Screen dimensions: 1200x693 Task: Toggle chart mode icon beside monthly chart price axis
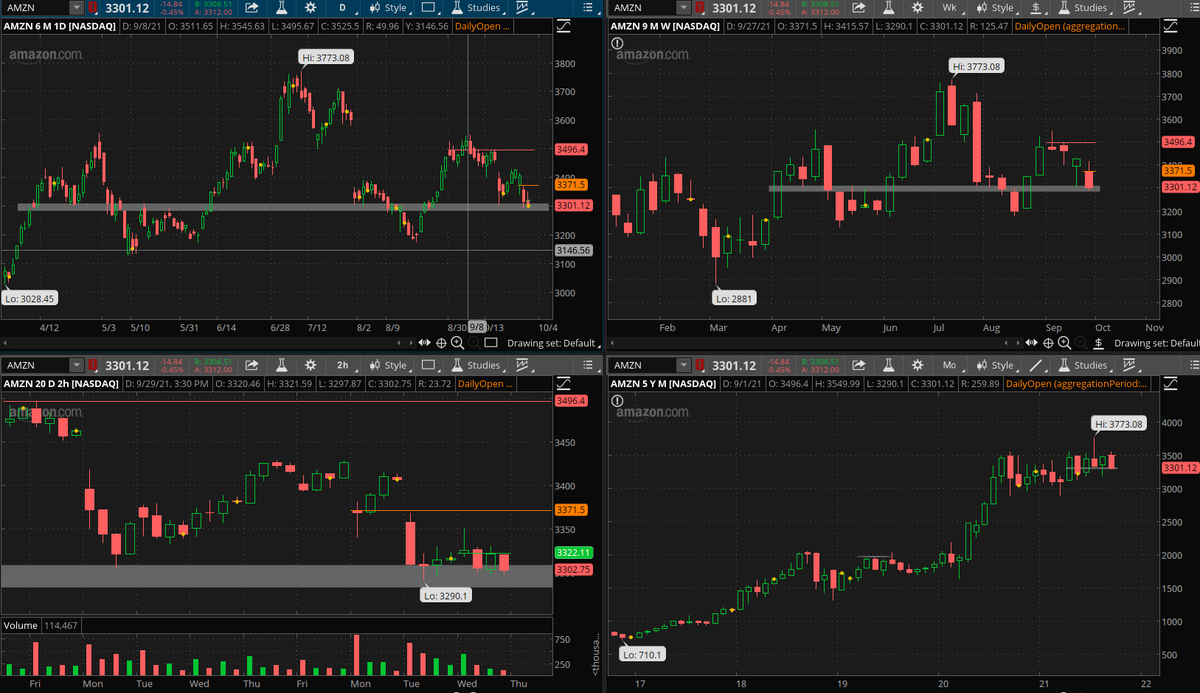1170,382
